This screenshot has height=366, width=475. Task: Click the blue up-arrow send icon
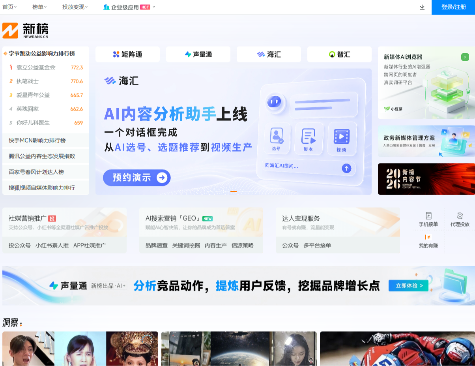pyautogui.click(x=346, y=168)
